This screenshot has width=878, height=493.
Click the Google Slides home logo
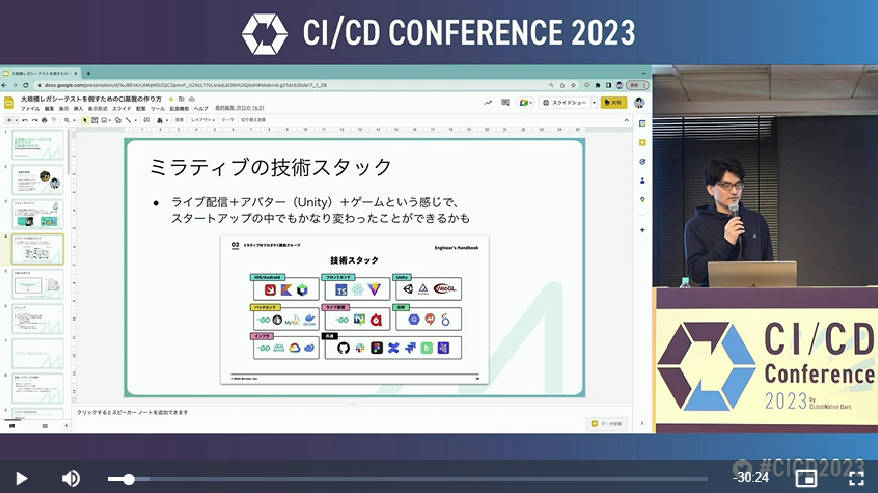[9, 103]
